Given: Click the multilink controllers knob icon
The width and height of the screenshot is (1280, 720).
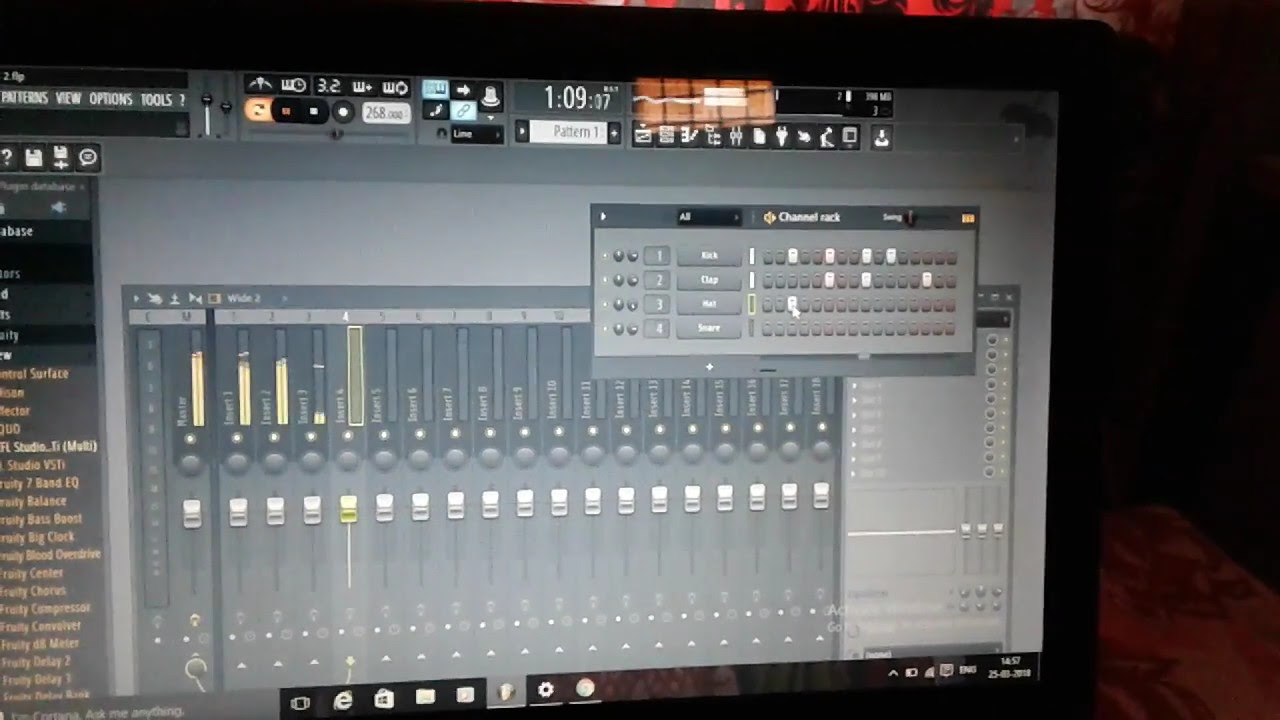Looking at the screenshot, I should click(491, 97).
